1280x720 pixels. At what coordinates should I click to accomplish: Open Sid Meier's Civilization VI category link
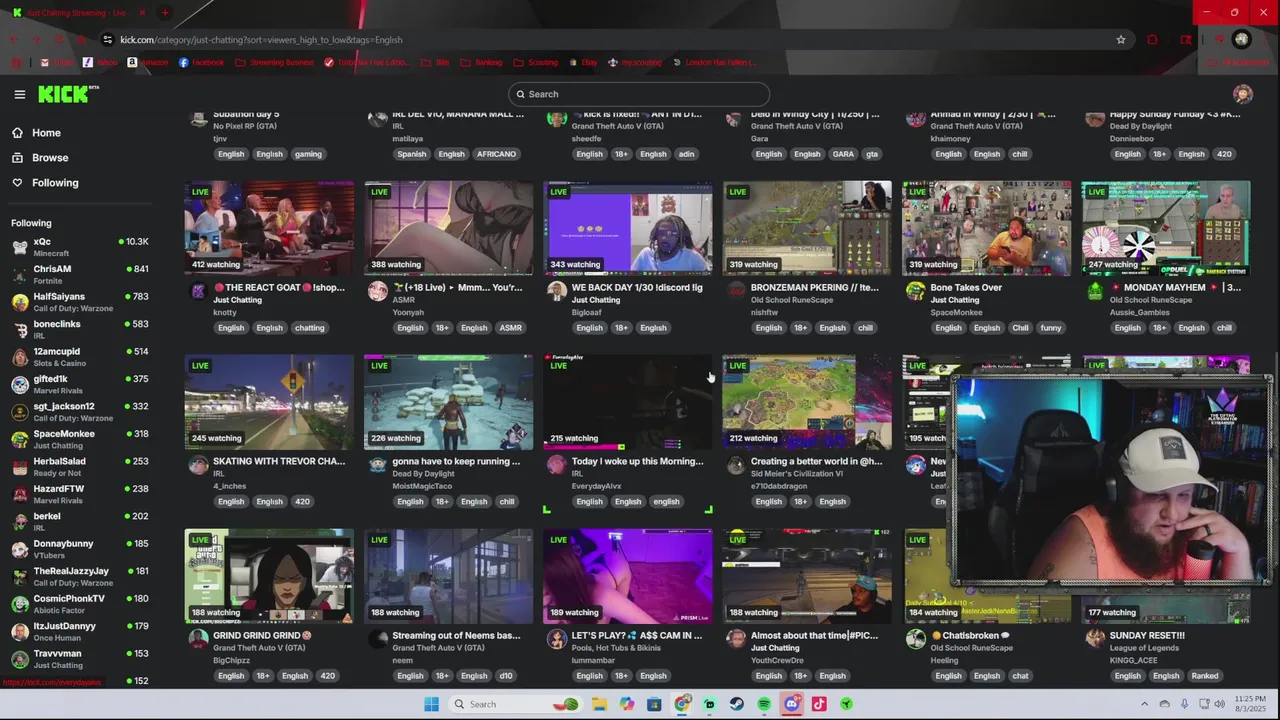[x=797, y=474]
